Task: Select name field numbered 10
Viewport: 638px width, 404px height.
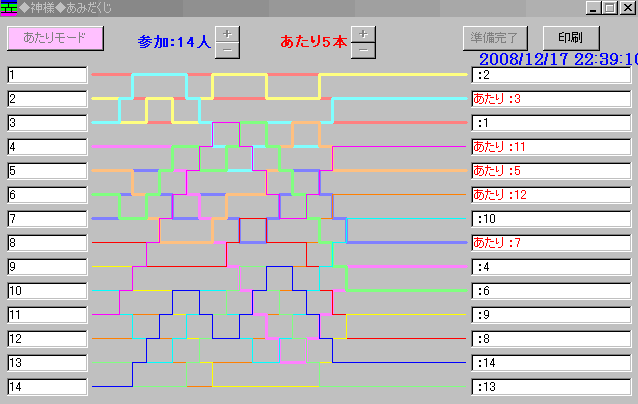Action: [x=47, y=291]
